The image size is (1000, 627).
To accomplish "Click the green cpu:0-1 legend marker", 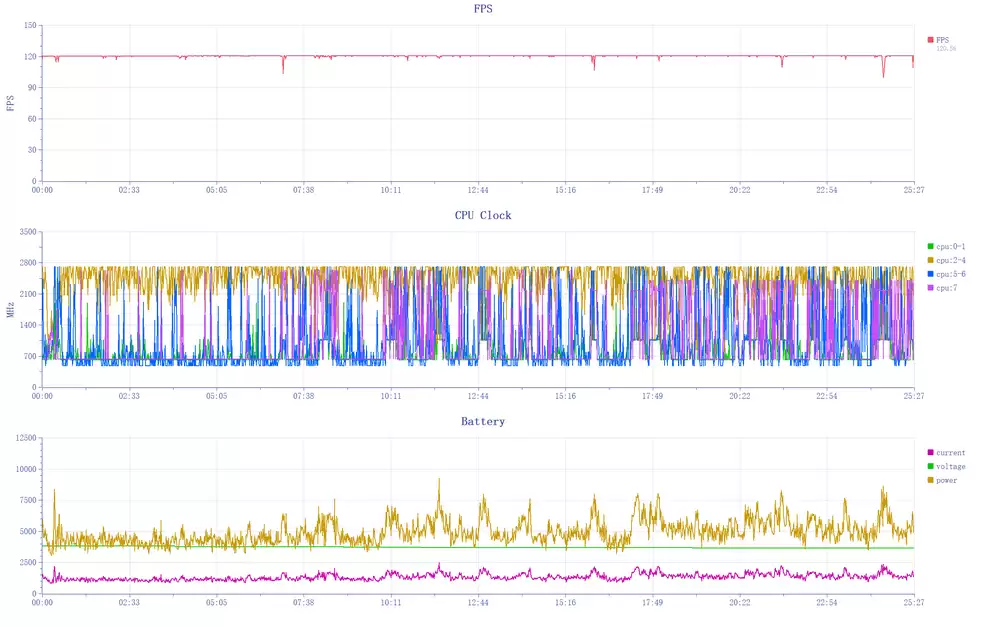I will click(931, 246).
